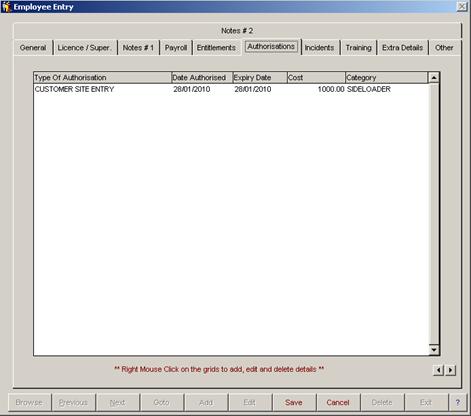Click the right arrow tab scroller
This screenshot has width=471, height=416.
pyautogui.click(x=450, y=370)
